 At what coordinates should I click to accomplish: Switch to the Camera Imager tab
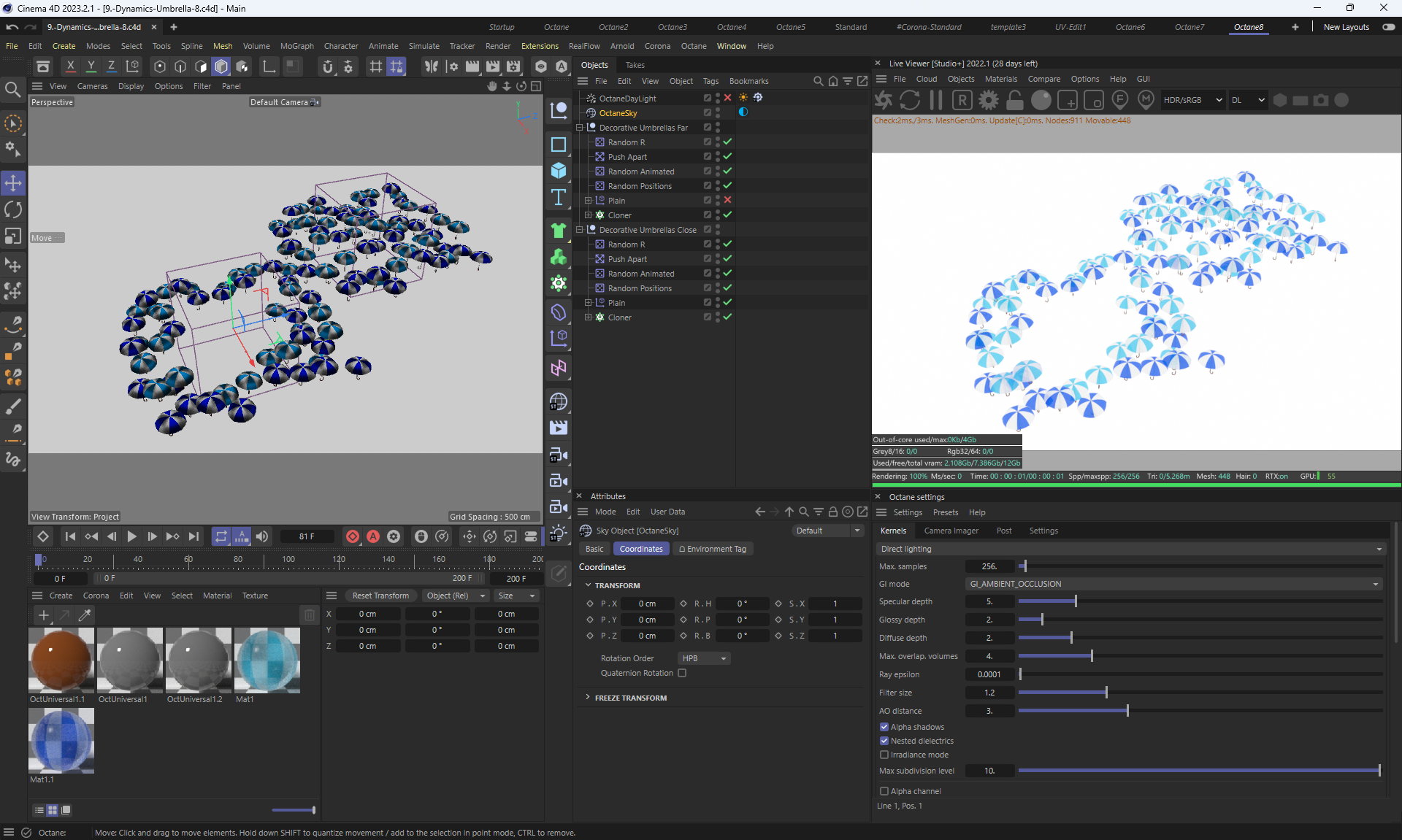pos(951,531)
